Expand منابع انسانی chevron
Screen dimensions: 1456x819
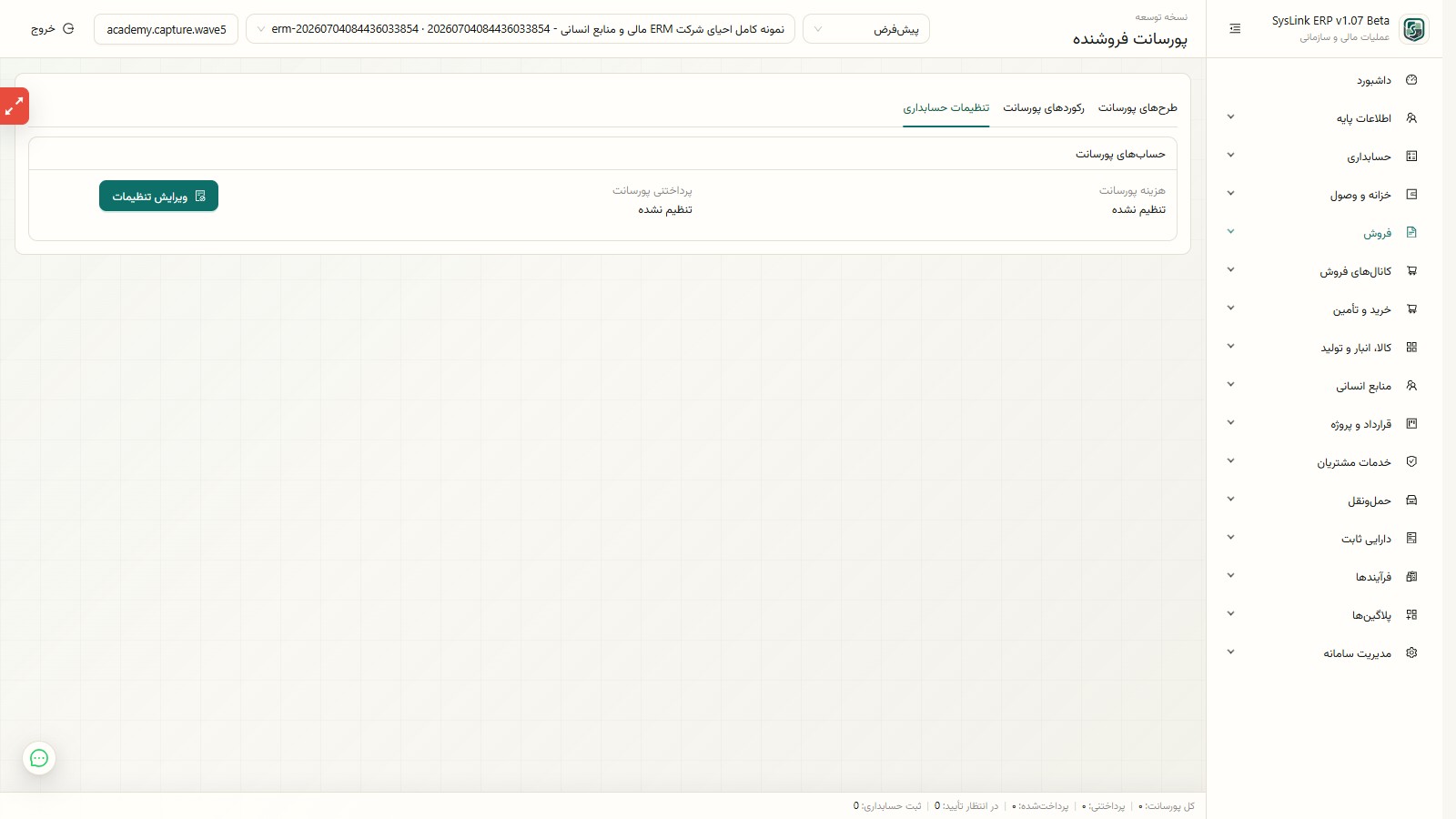pos(1230,385)
